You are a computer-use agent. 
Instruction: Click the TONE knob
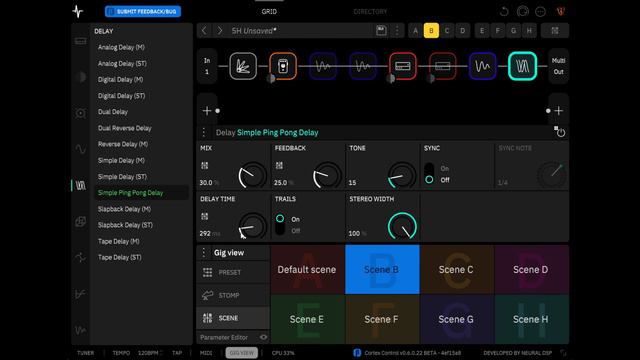402,176
